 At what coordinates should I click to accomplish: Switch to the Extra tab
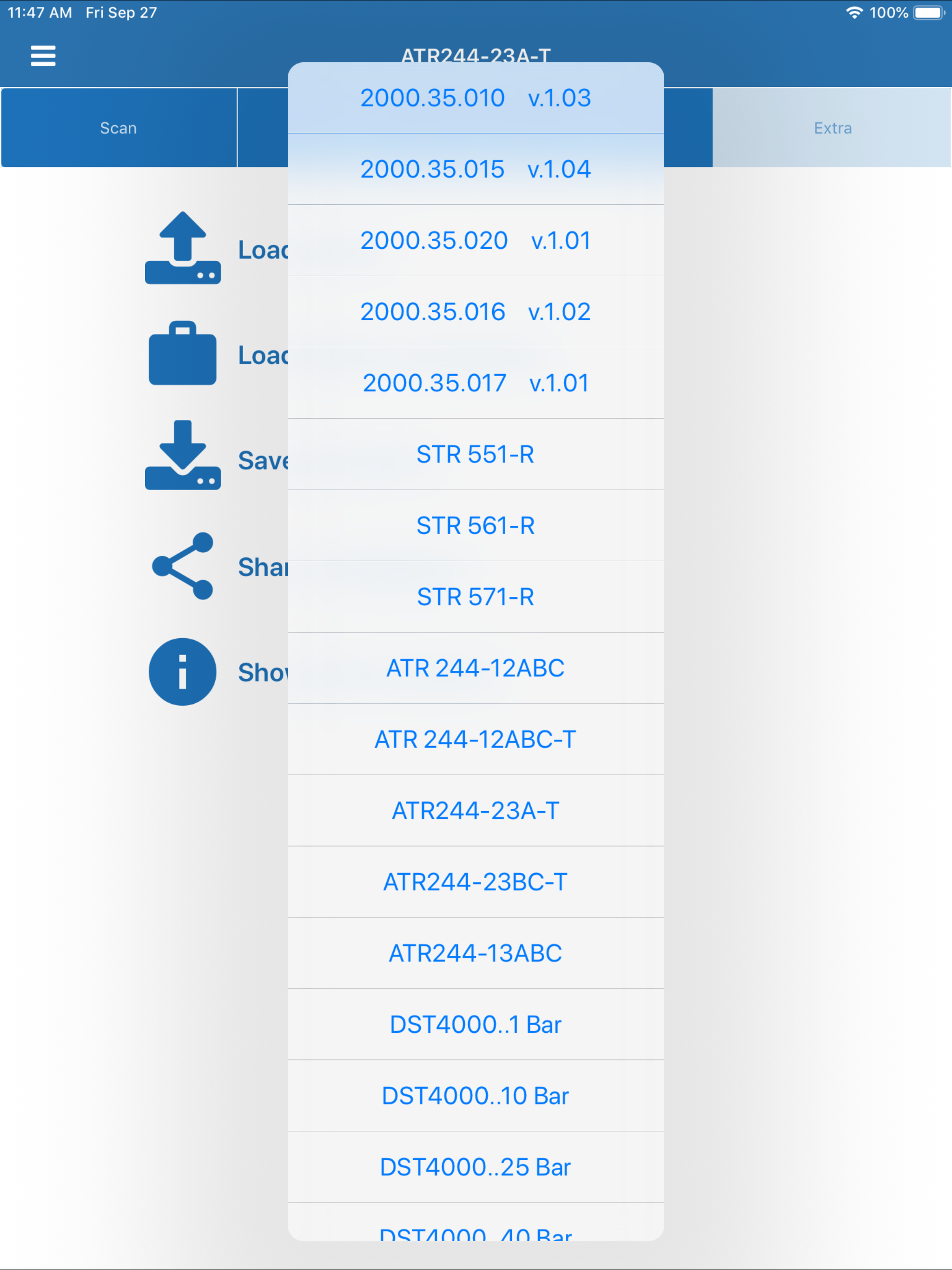[832, 127]
